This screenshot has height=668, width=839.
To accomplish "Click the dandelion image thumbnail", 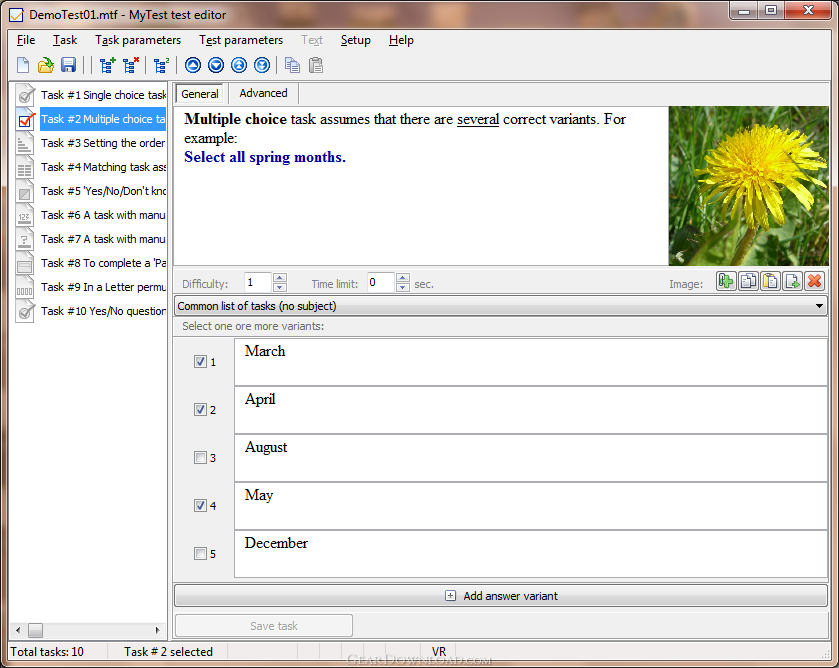I will 748,186.
